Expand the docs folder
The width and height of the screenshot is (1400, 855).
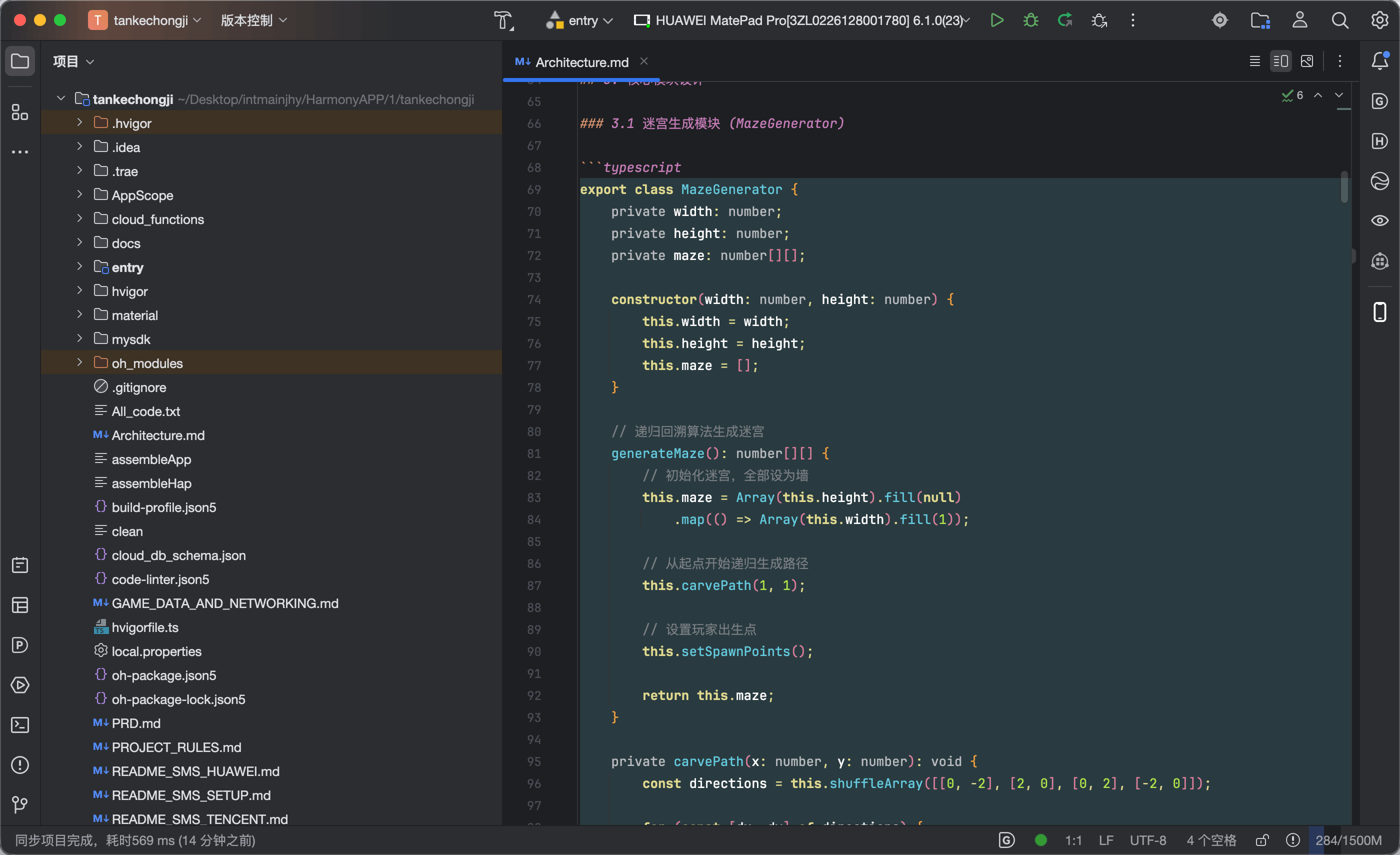pyautogui.click(x=79, y=242)
